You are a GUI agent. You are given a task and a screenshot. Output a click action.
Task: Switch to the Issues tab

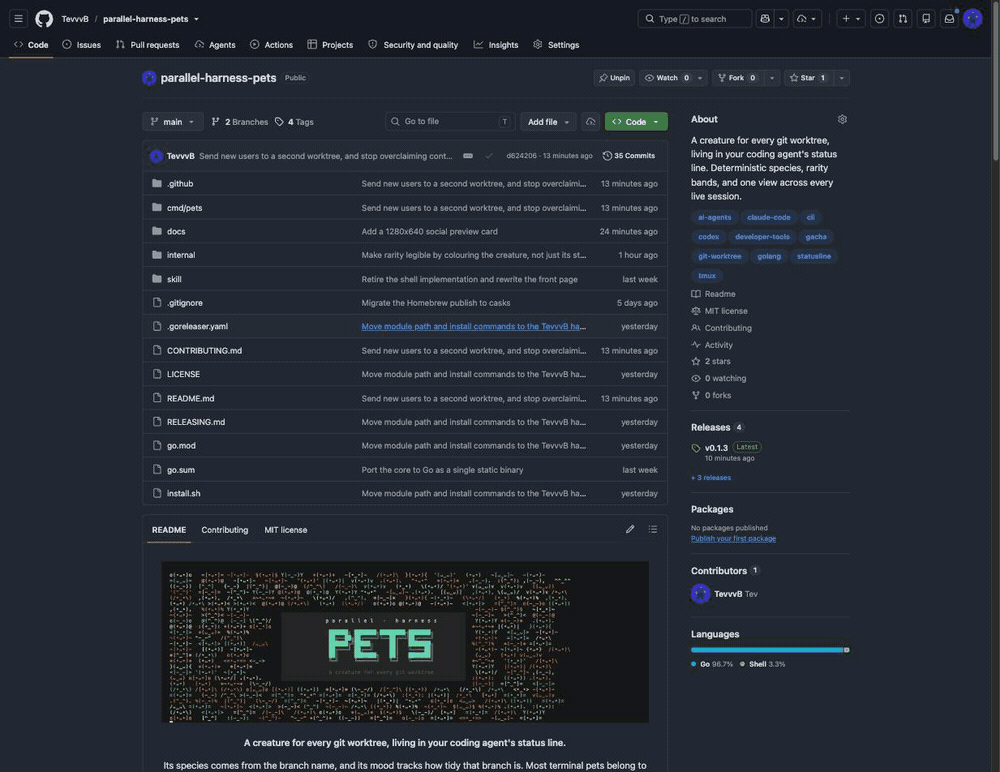click(x=82, y=45)
